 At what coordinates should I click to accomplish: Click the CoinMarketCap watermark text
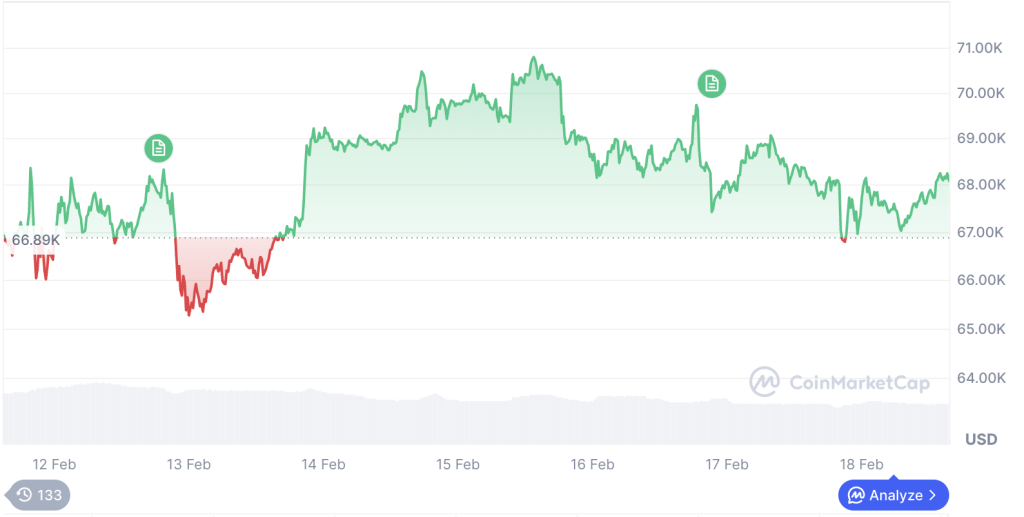click(x=859, y=382)
